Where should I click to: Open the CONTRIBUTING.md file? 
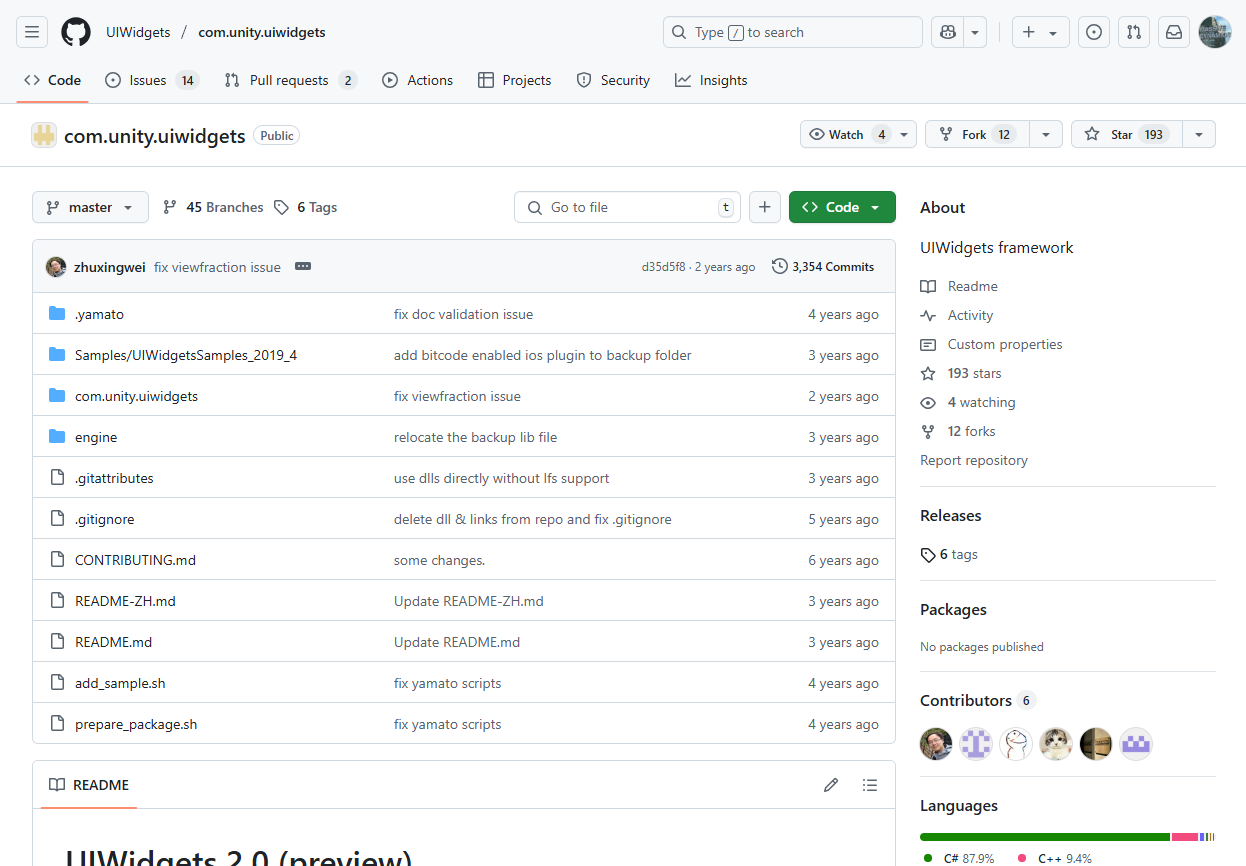tap(135, 560)
